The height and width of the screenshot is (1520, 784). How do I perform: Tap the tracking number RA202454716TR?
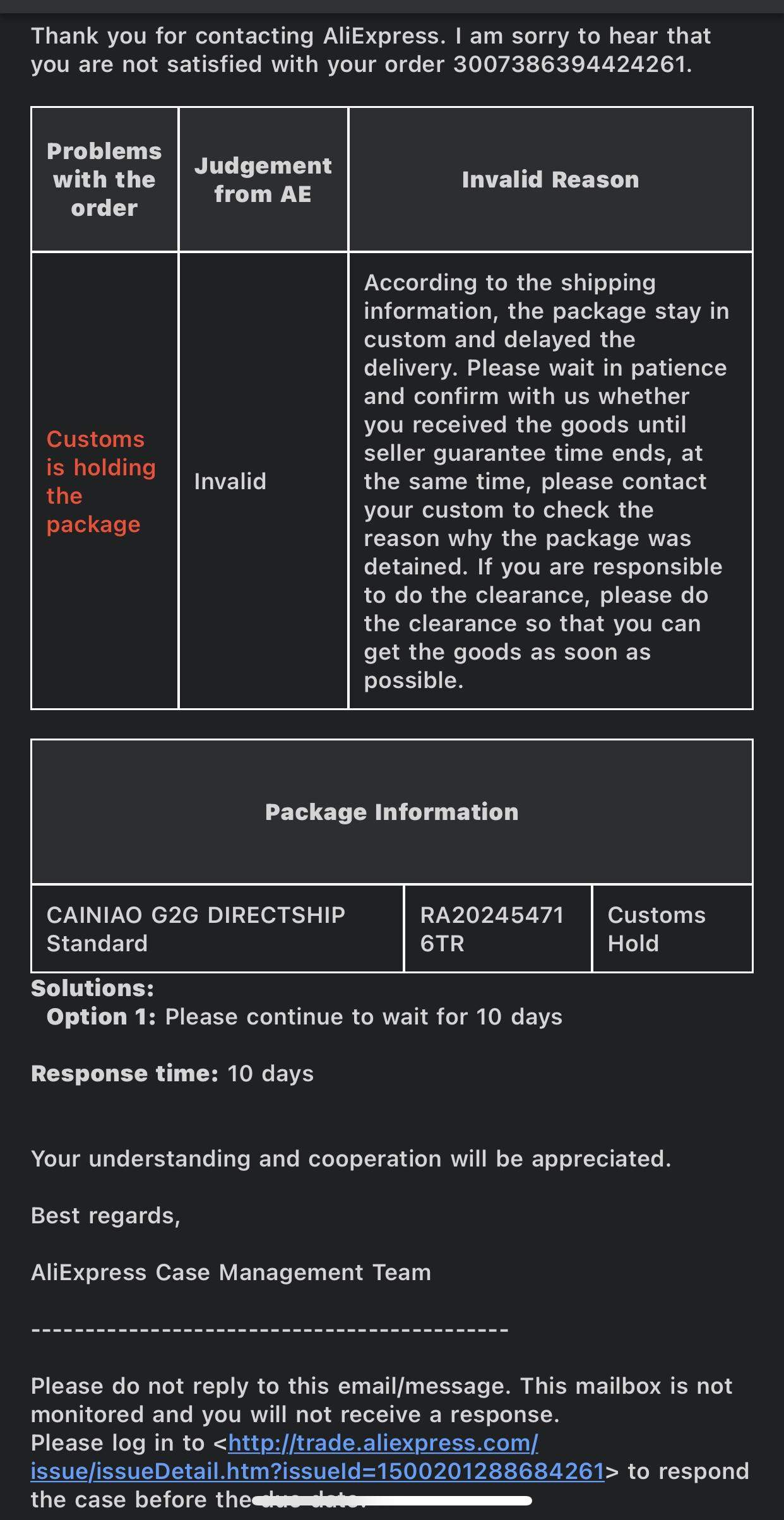[492, 929]
